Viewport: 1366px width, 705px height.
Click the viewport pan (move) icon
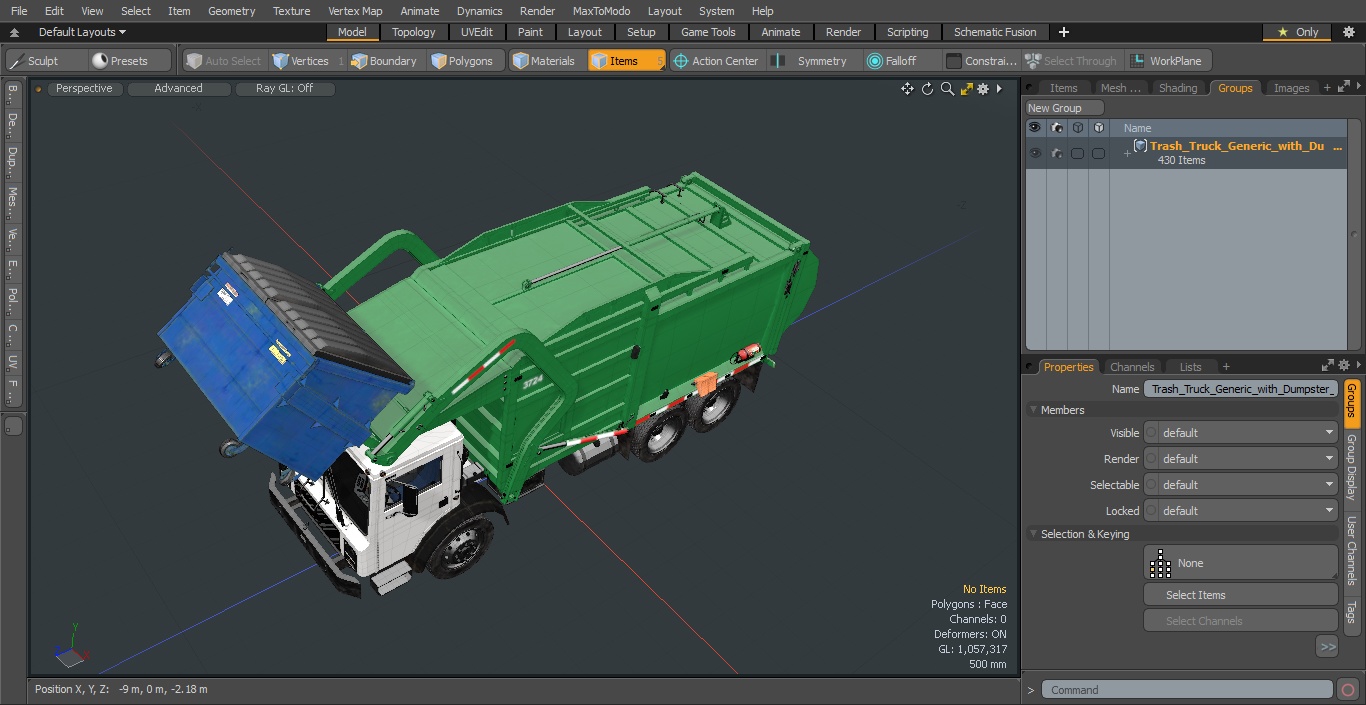(907, 89)
